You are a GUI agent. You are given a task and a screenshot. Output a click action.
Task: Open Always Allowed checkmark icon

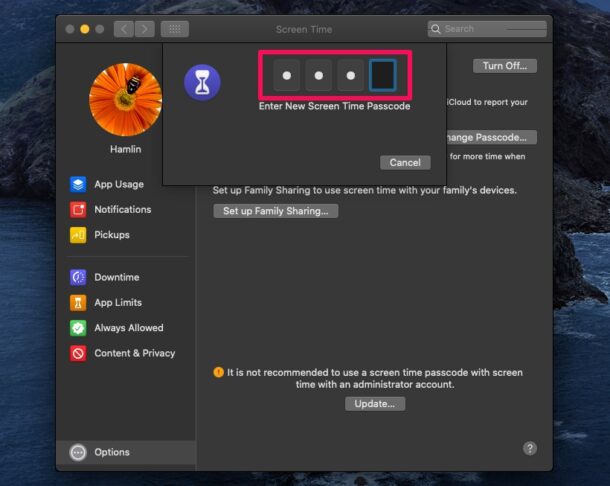(x=78, y=328)
